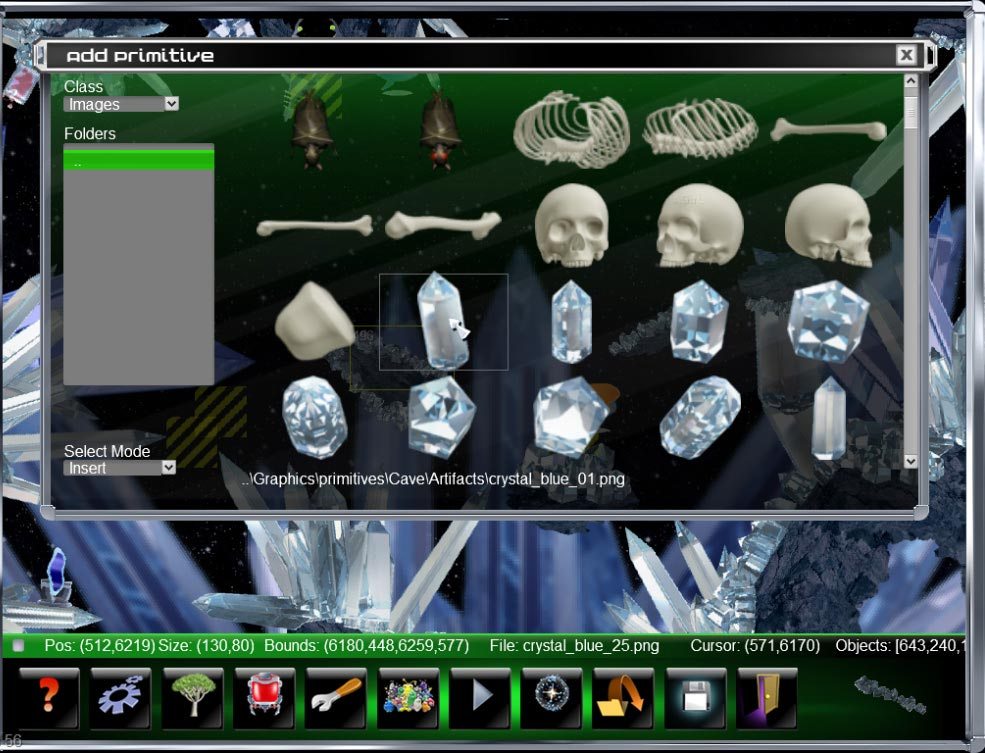Open settings with the blue gear icon
Viewport: 985px width, 753px height.
(x=120, y=698)
